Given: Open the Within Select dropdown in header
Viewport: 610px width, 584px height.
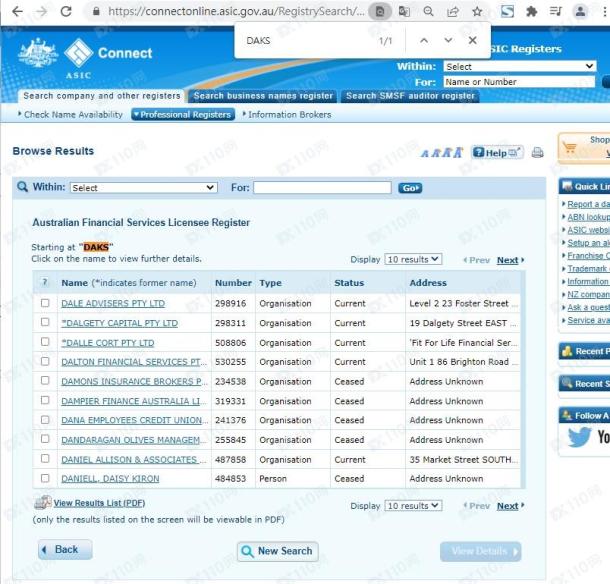Looking at the screenshot, I should tap(519, 67).
